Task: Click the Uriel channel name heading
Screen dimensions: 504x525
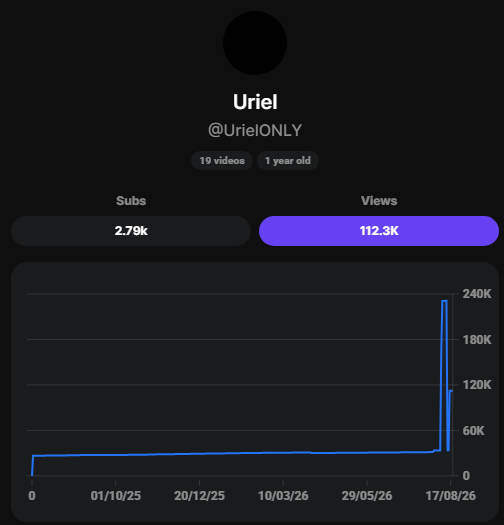Action: (255, 102)
